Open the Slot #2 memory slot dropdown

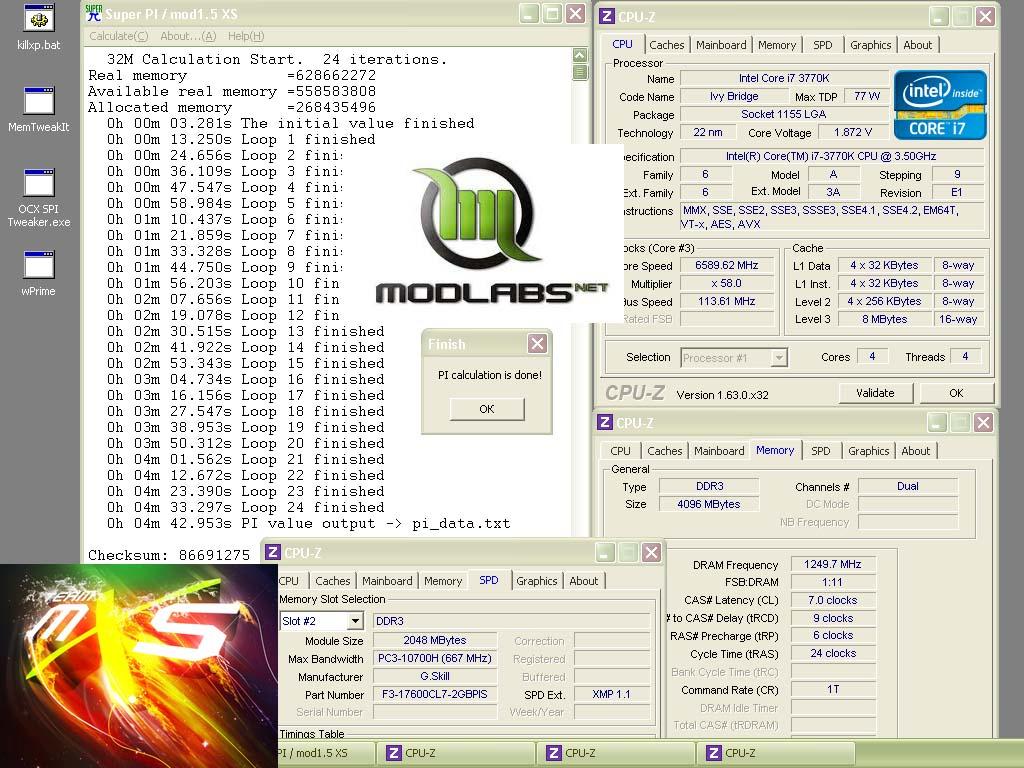355,620
